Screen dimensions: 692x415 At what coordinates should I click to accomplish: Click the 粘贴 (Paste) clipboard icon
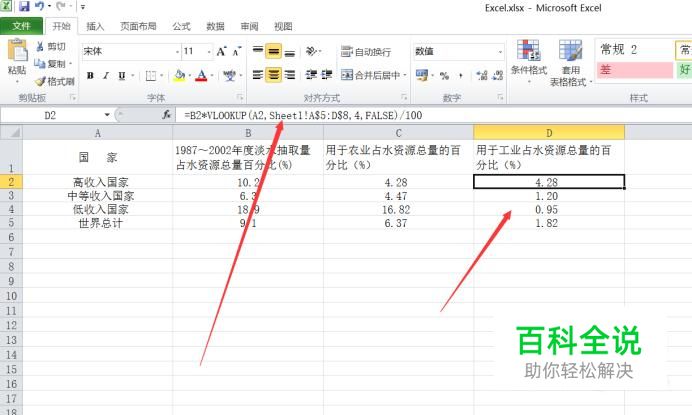(x=17, y=50)
